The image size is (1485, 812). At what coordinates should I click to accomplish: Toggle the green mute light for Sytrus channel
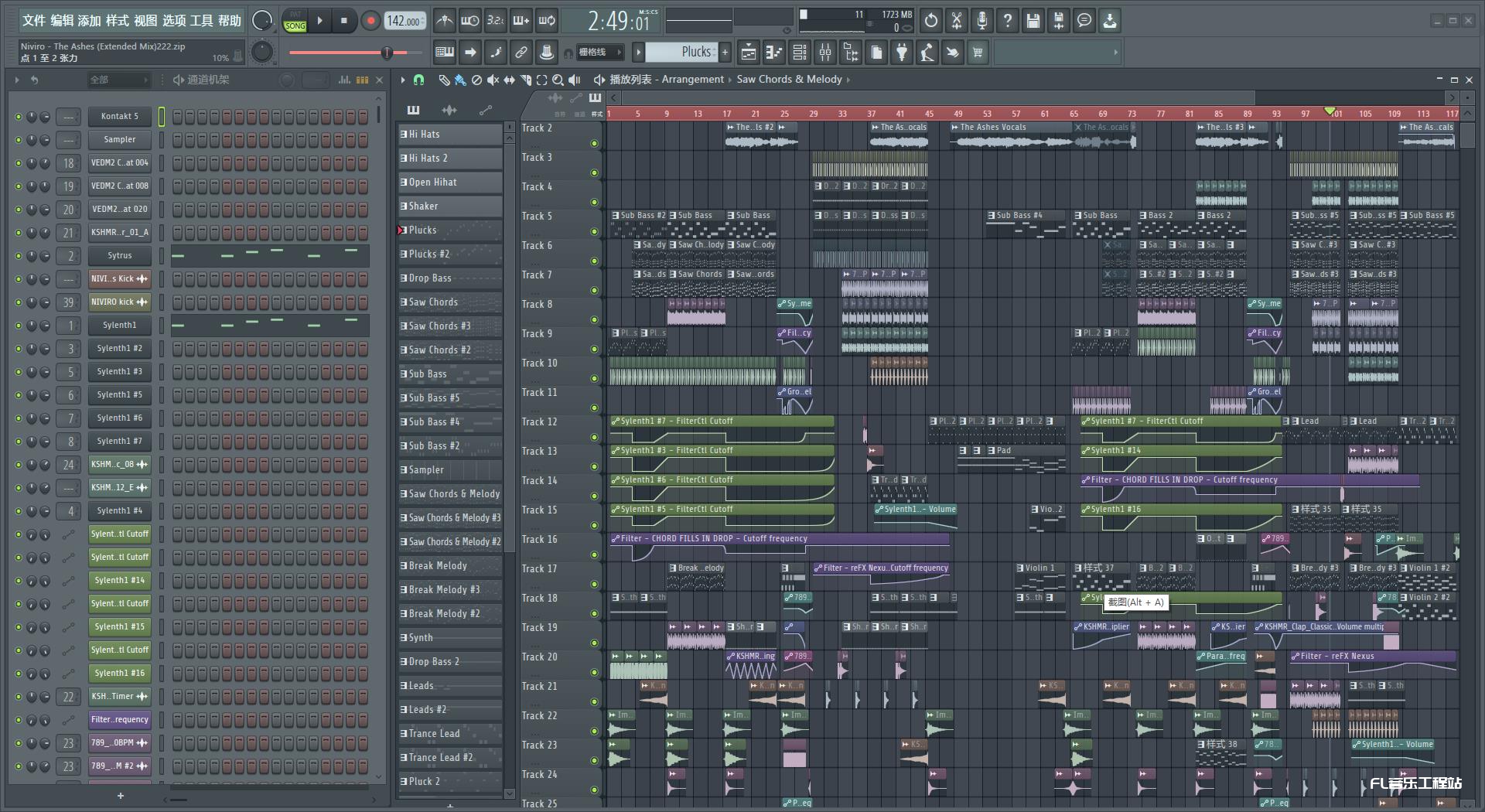19,256
